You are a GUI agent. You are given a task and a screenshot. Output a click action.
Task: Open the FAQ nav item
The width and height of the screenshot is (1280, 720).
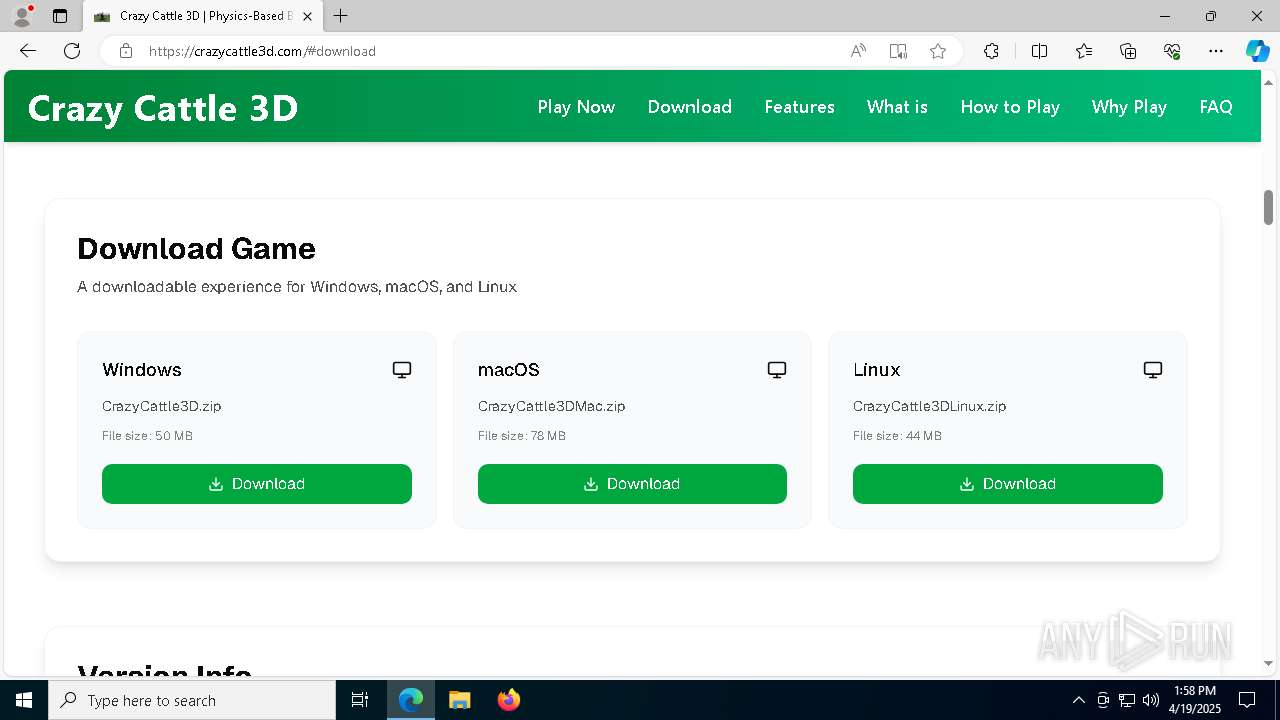click(1216, 107)
